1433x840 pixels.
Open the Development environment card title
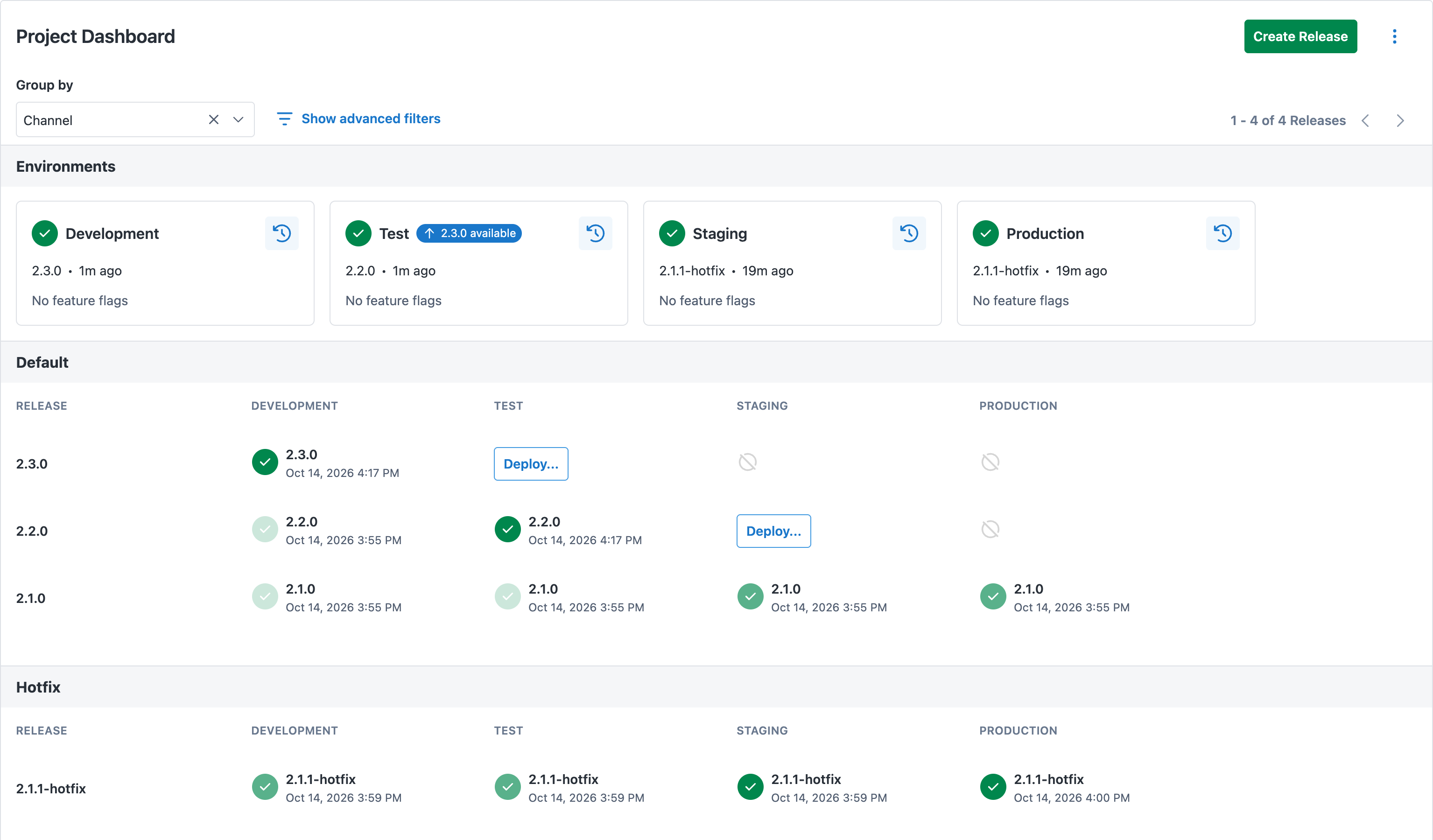(x=112, y=234)
